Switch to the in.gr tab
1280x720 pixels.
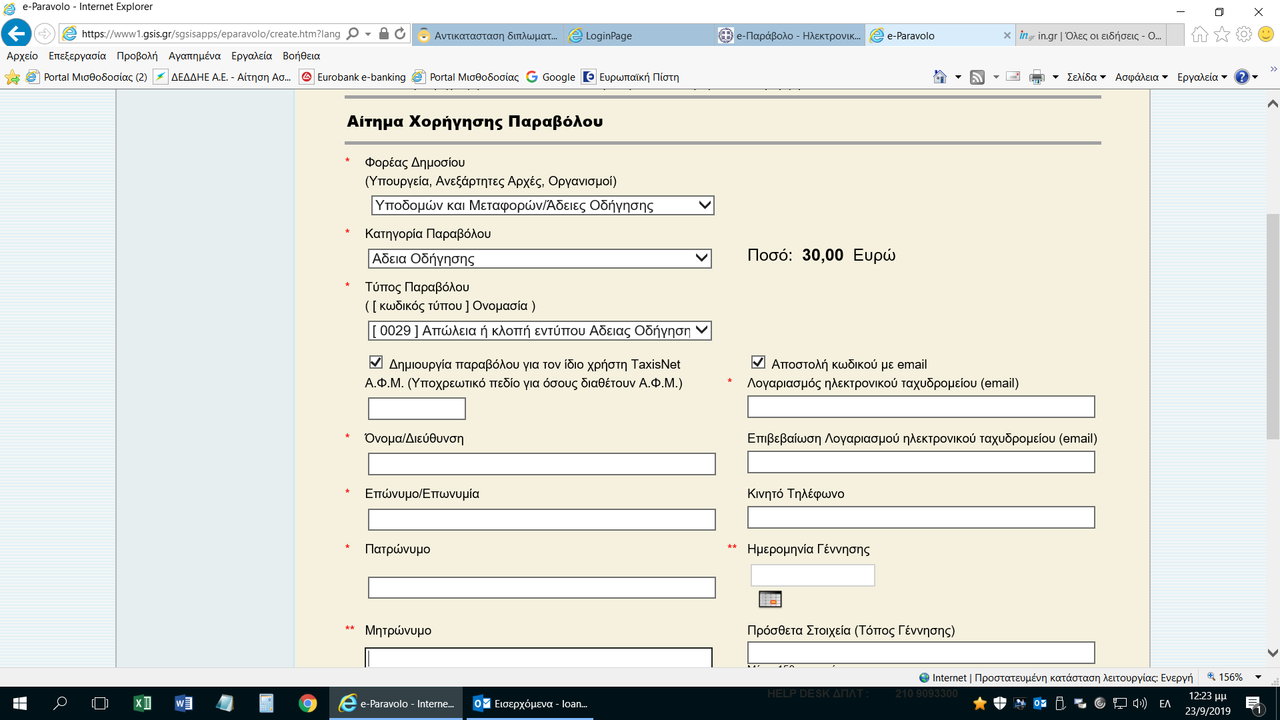click(x=1090, y=35)
